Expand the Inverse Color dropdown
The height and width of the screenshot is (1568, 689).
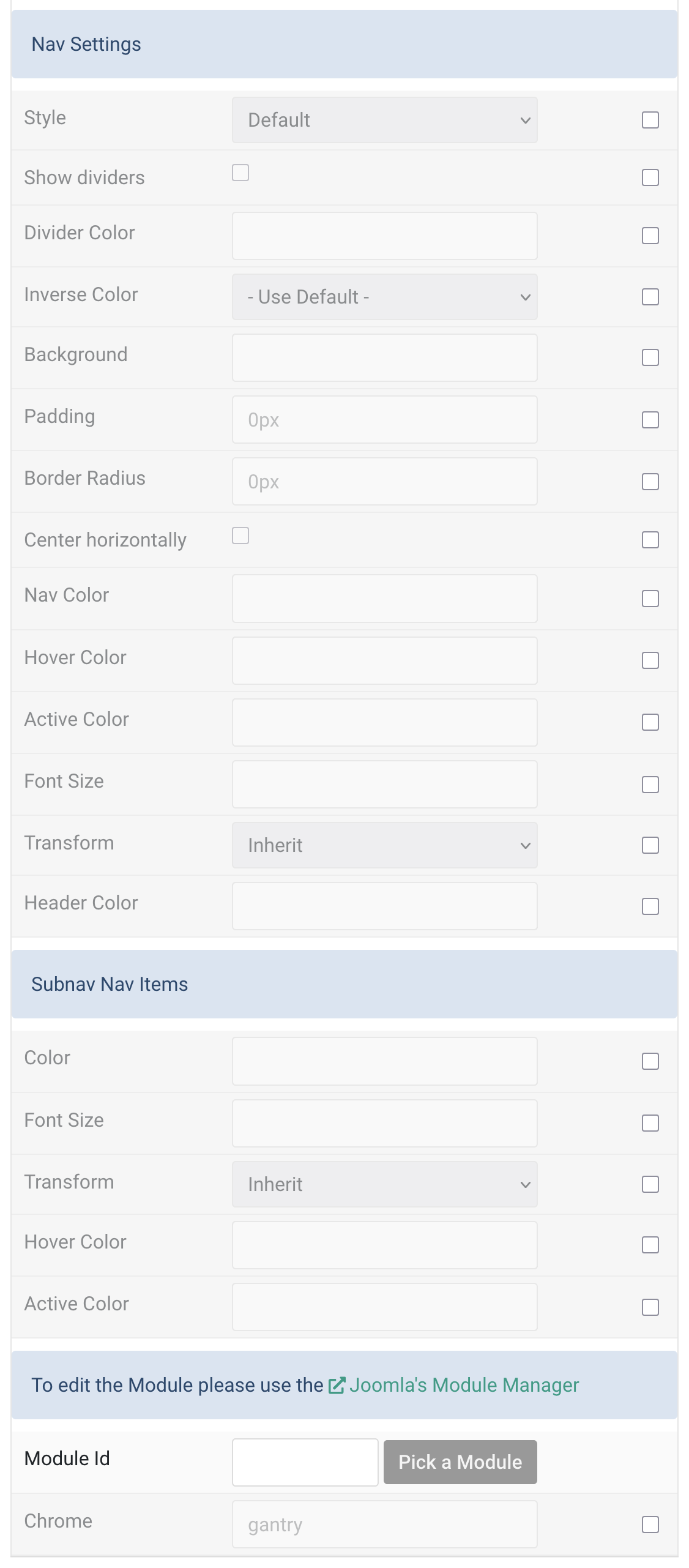(x=384, y=297)
